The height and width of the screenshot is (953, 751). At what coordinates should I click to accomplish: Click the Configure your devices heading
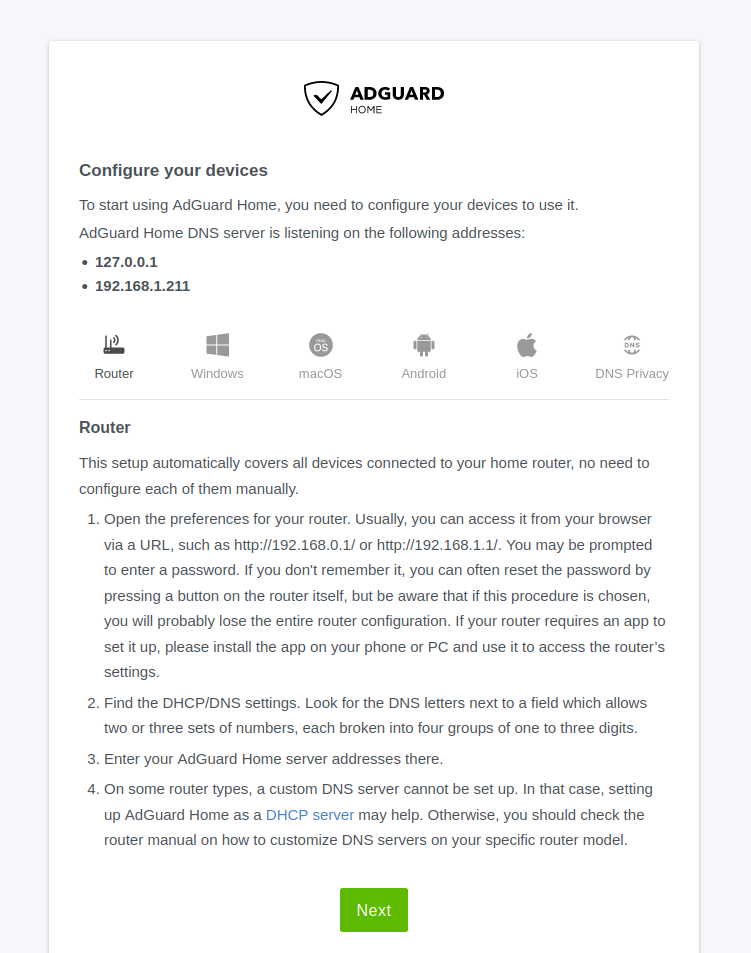[173, 171]
